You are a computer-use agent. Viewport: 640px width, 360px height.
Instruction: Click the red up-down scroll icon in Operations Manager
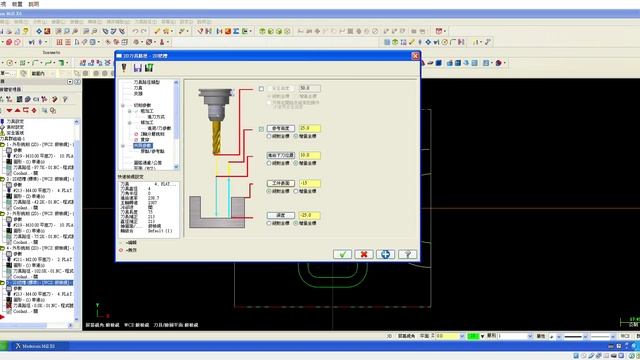point(34,111)
